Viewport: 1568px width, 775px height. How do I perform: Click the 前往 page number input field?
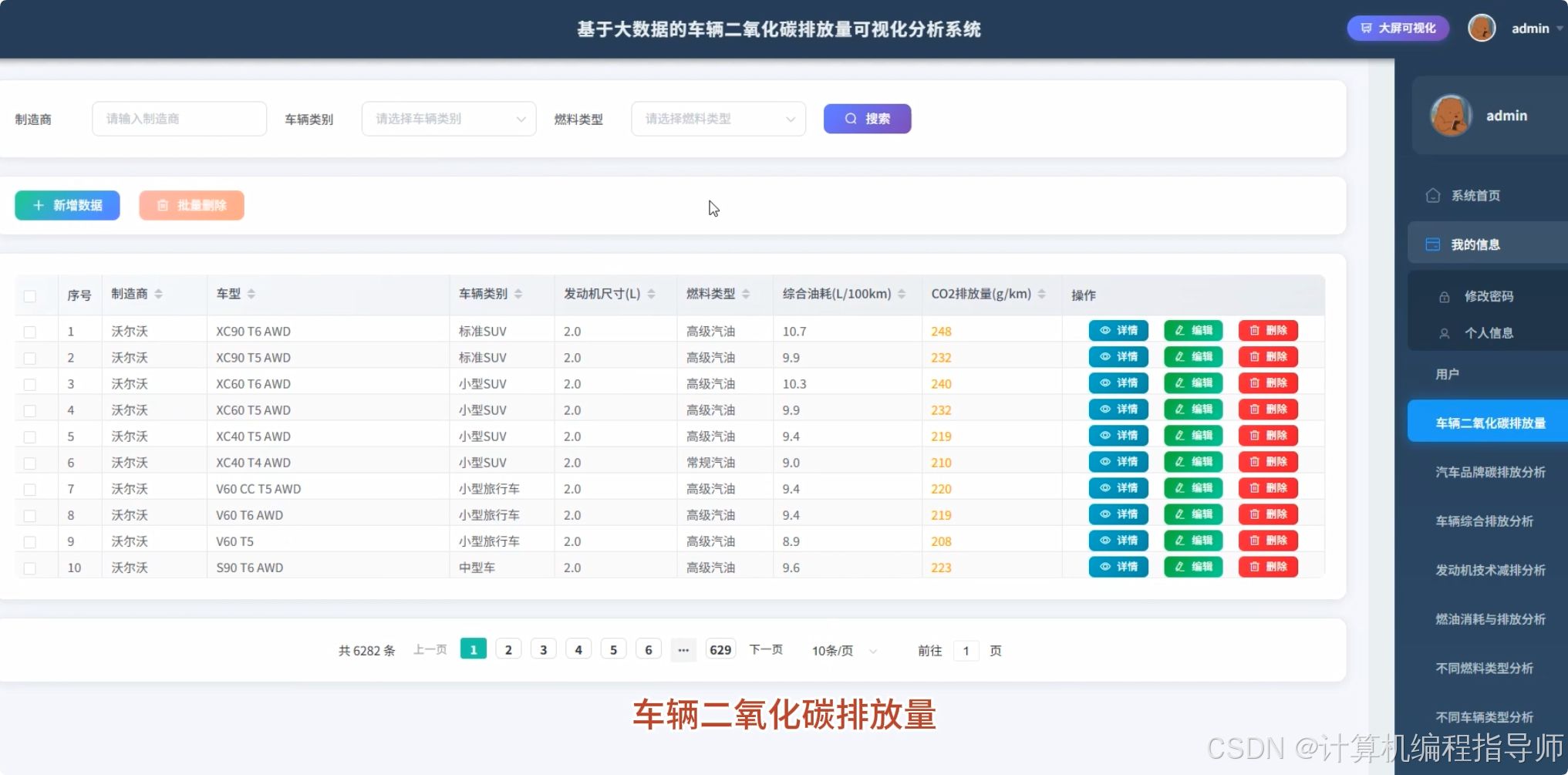tap(966, 650)
